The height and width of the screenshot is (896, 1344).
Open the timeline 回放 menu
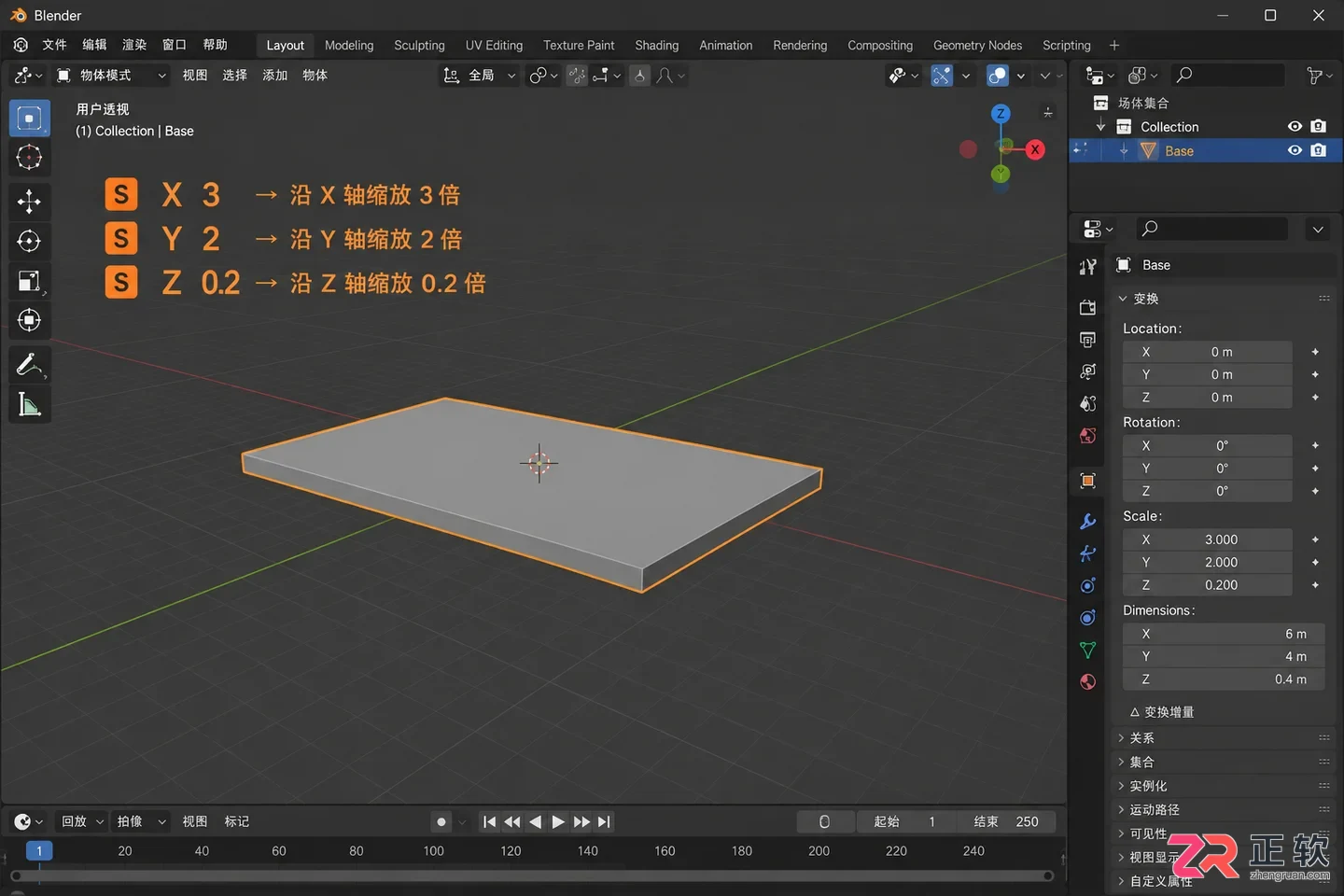pyautogui.click(x=82, y=821)
